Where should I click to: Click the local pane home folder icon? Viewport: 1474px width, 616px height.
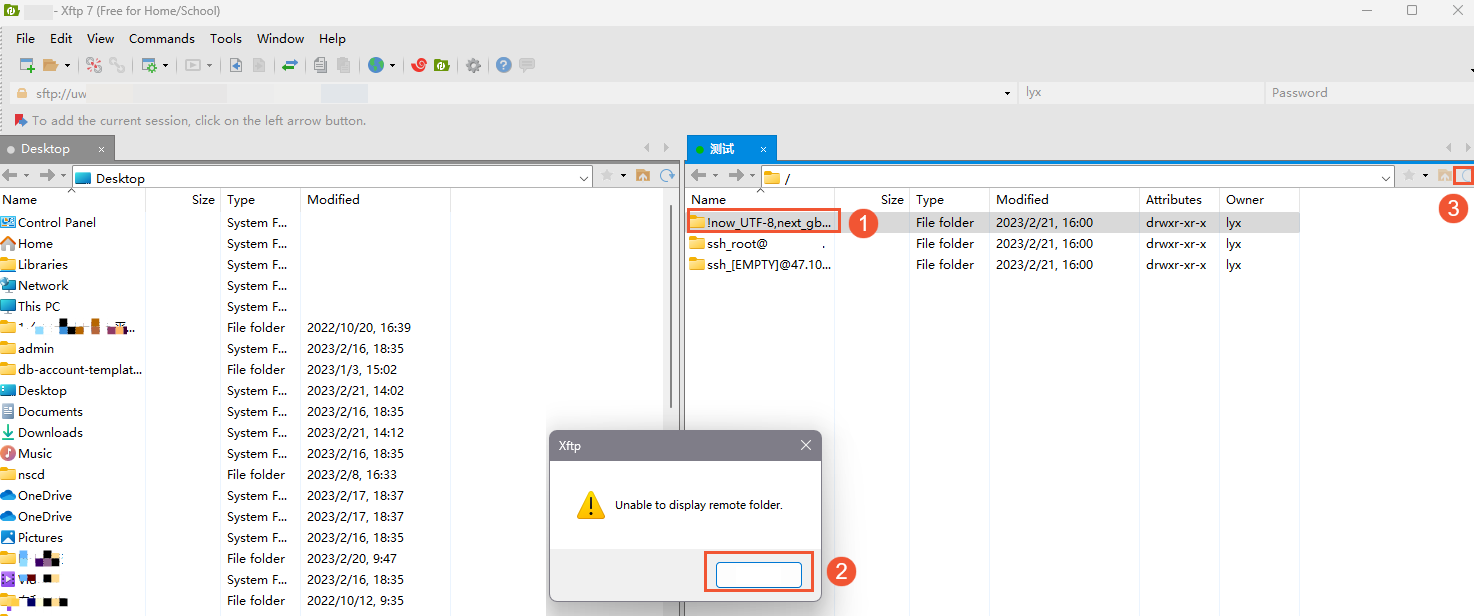tap(642, 176)
